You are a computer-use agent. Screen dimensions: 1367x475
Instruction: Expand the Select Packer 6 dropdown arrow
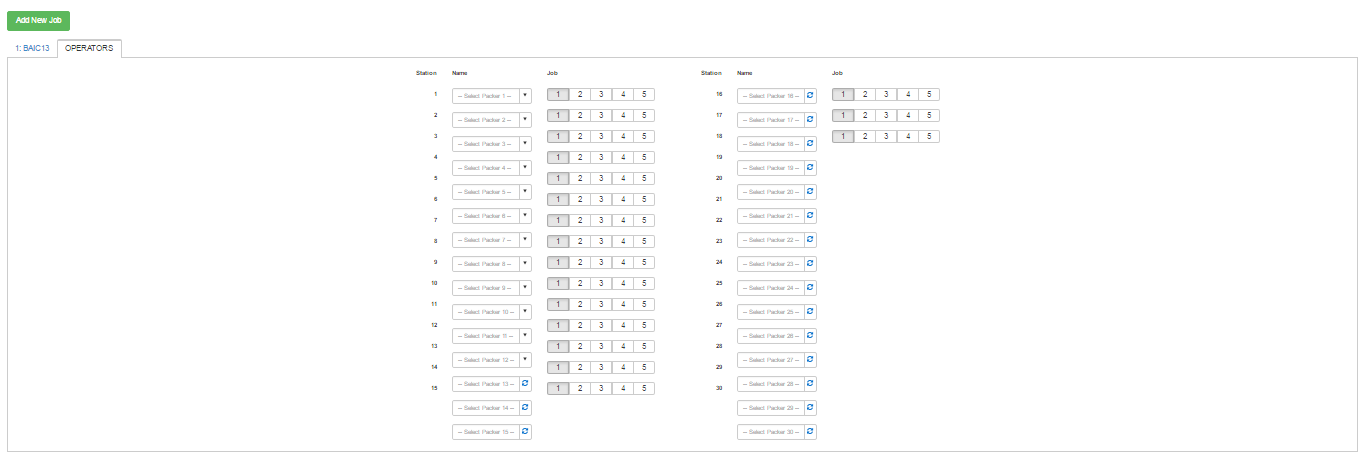(x=525, y=216)
